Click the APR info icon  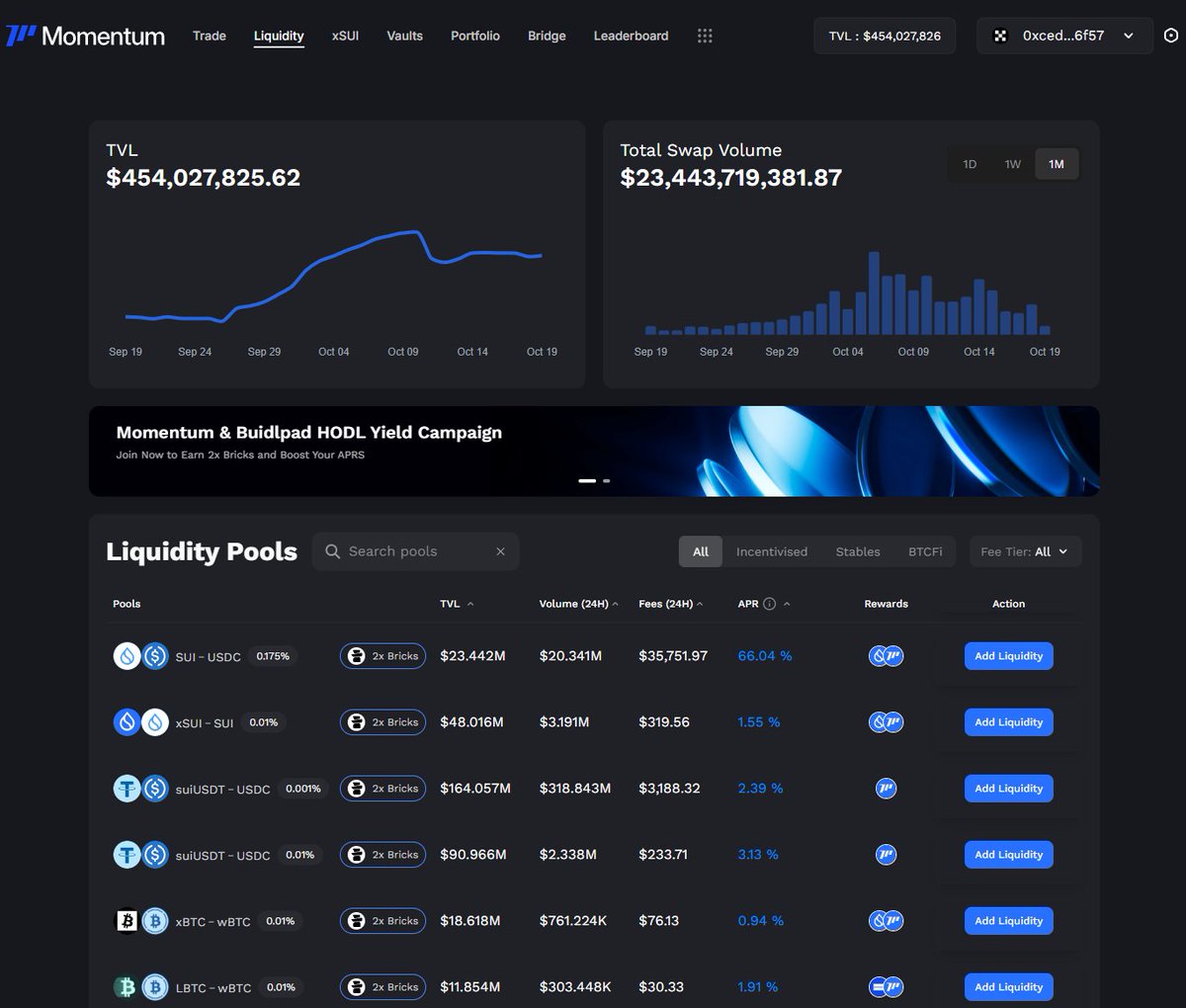click(x=770, y=604)
